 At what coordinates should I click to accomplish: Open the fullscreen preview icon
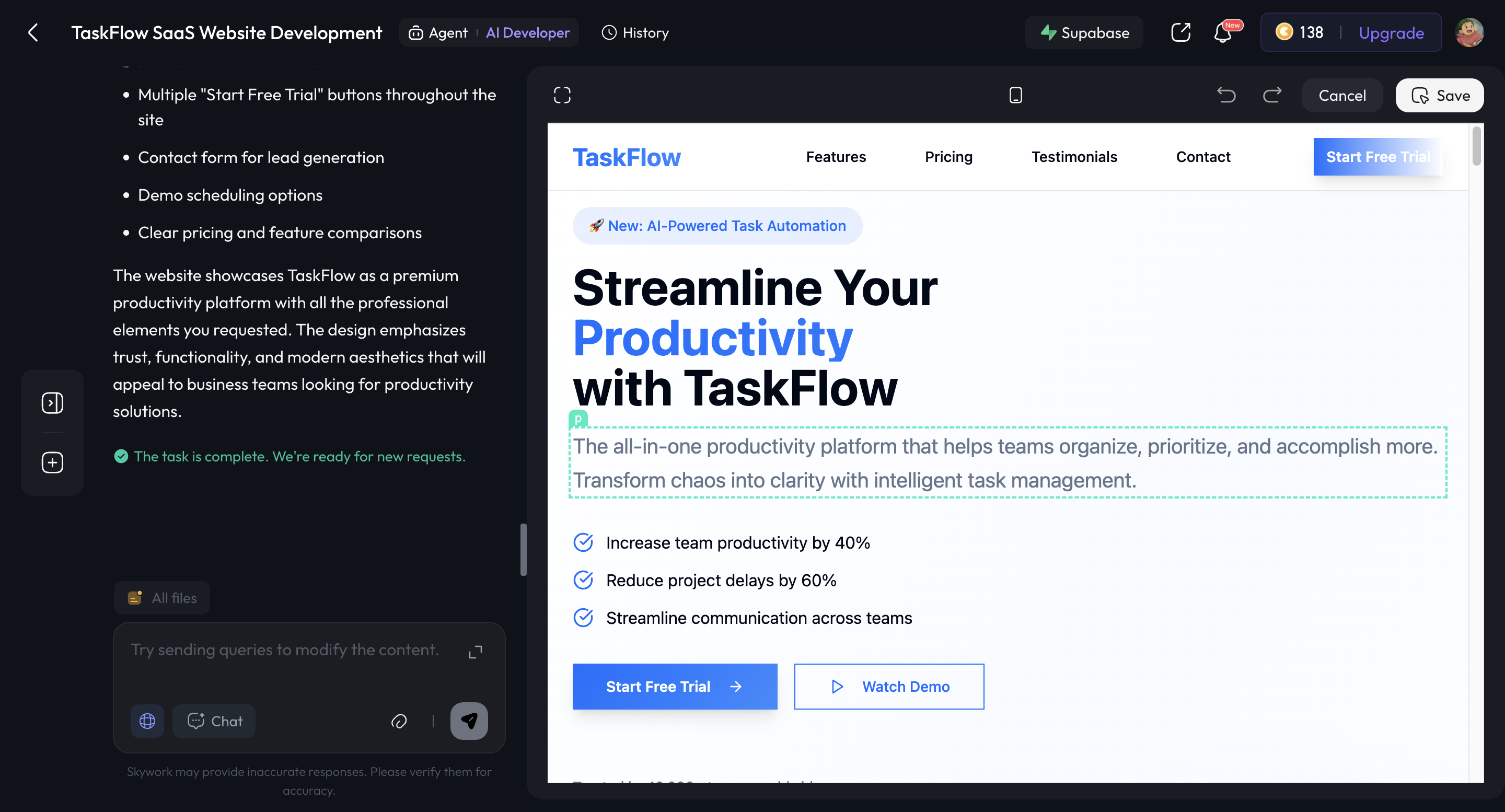[561, 95]
